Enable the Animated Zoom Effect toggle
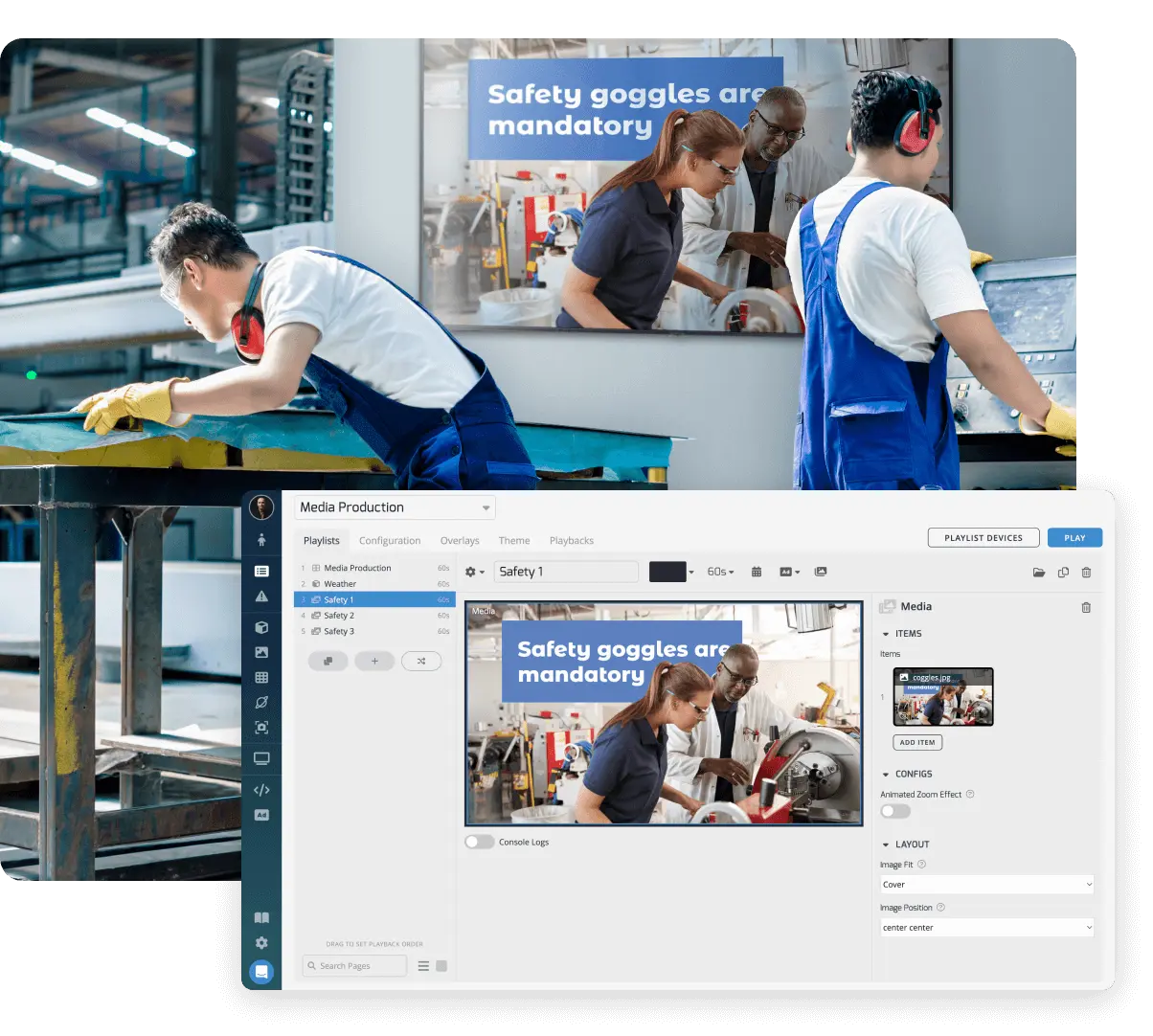 point(895,811)
